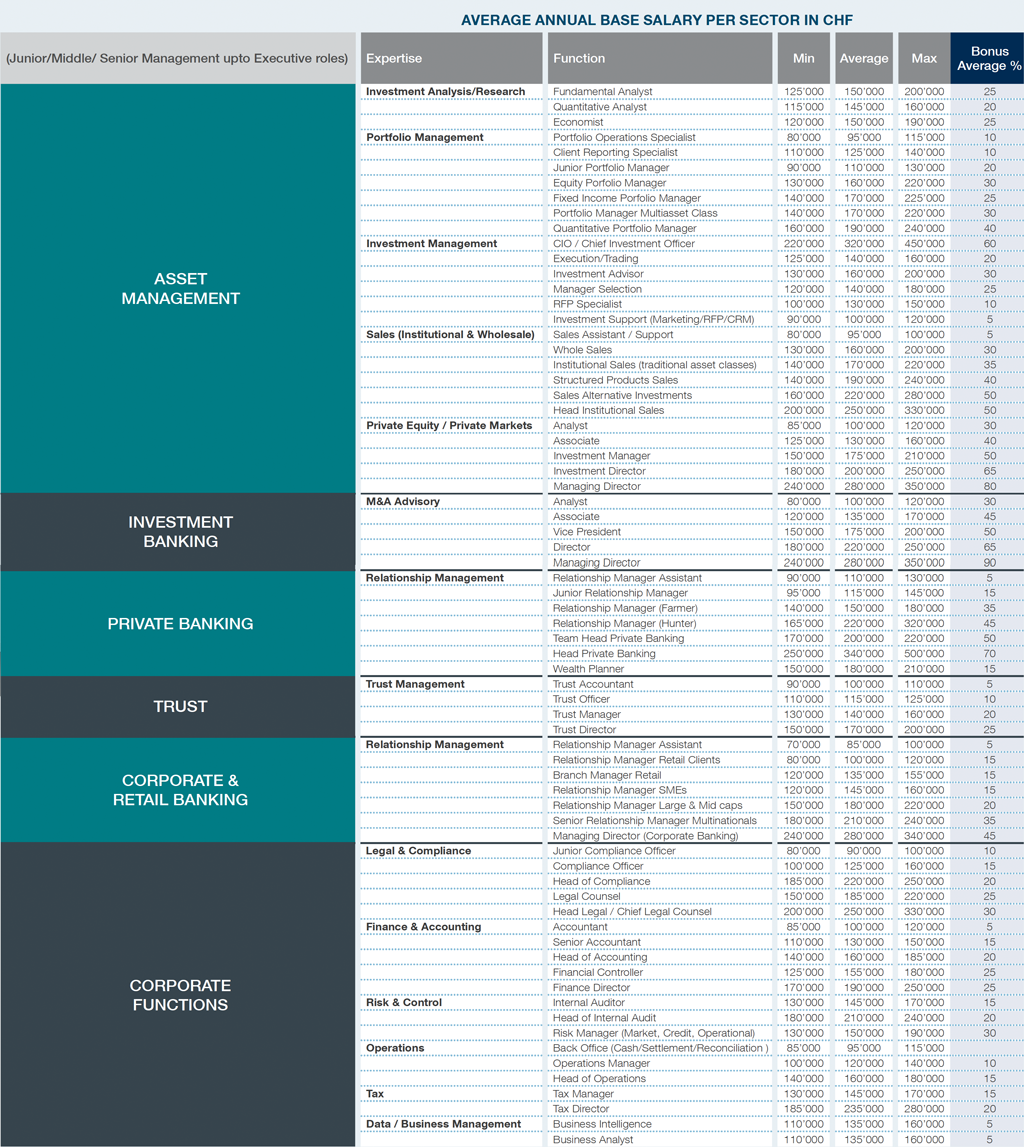This screenshot has width=1024, height=1147.
Task: Select the TRUST sector block
Action: click(x=178, y=707)
